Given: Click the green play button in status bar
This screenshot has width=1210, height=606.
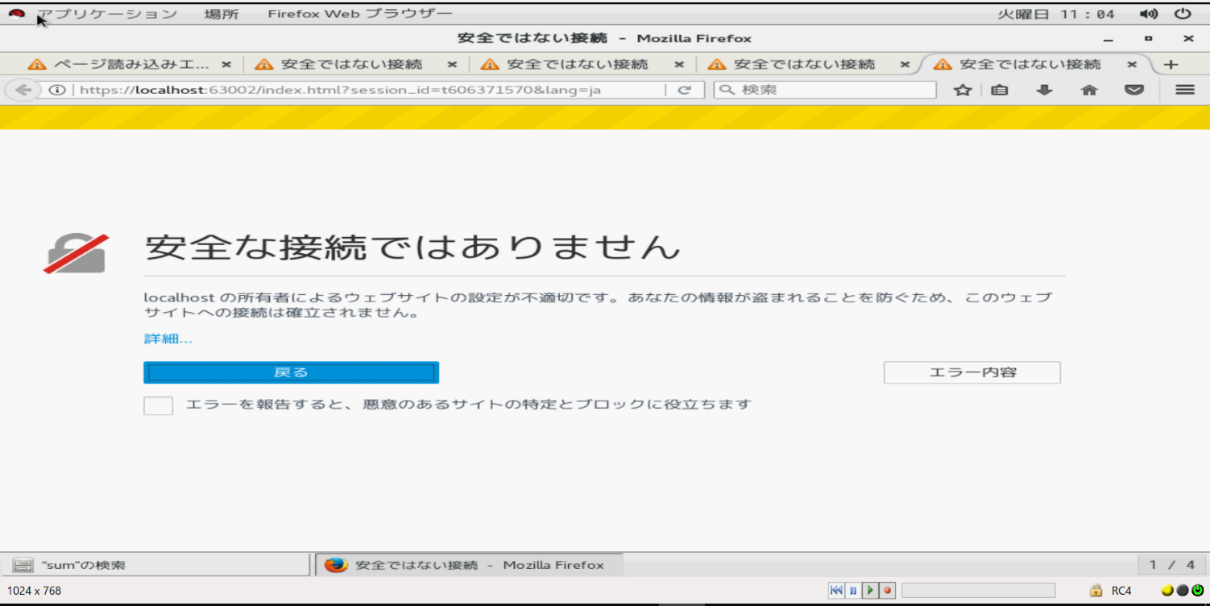Looking at the screenshot, I should coord(870,591).
